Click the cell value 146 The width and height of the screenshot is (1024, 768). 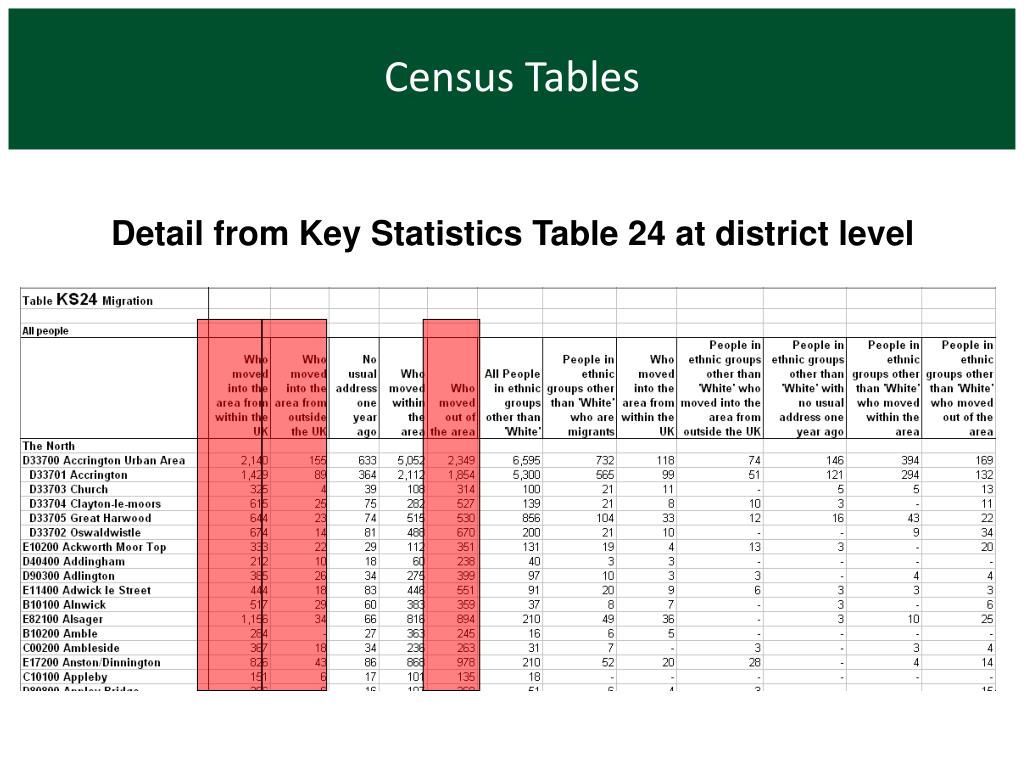click(835, 460)
